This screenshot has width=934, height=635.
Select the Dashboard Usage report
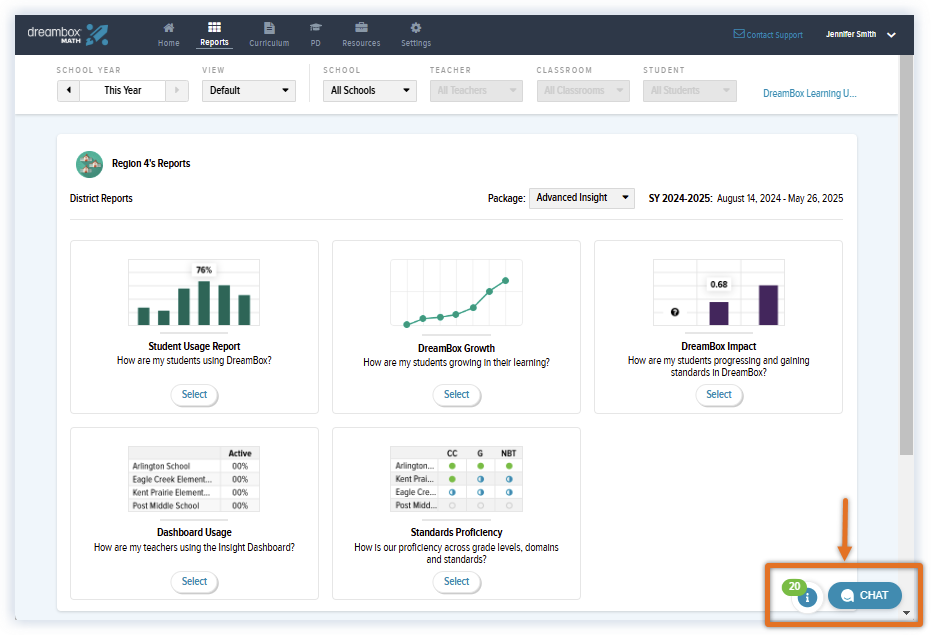[194, 581]
